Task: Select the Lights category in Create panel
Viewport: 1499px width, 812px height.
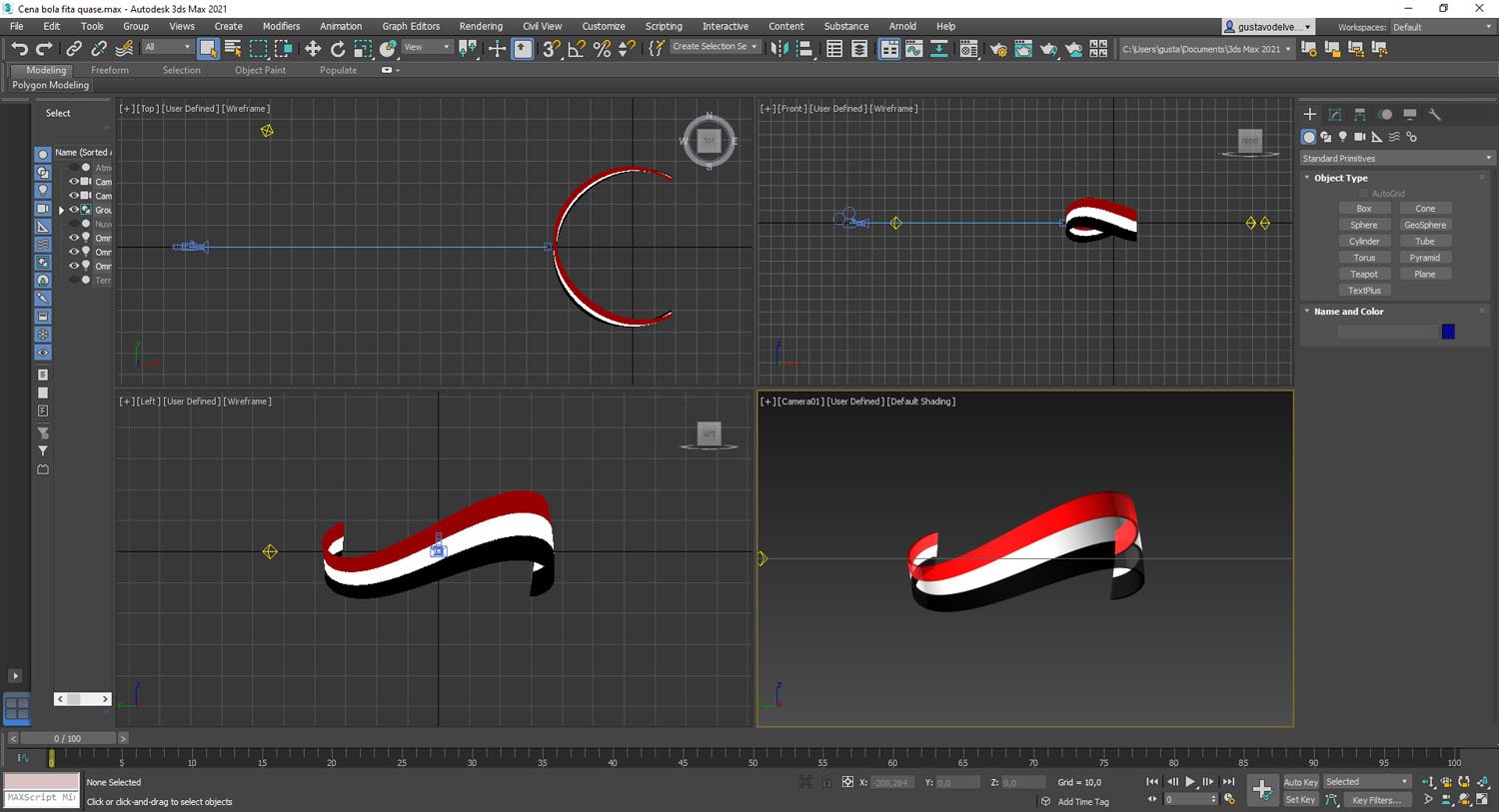Action: coord(1343,137)
